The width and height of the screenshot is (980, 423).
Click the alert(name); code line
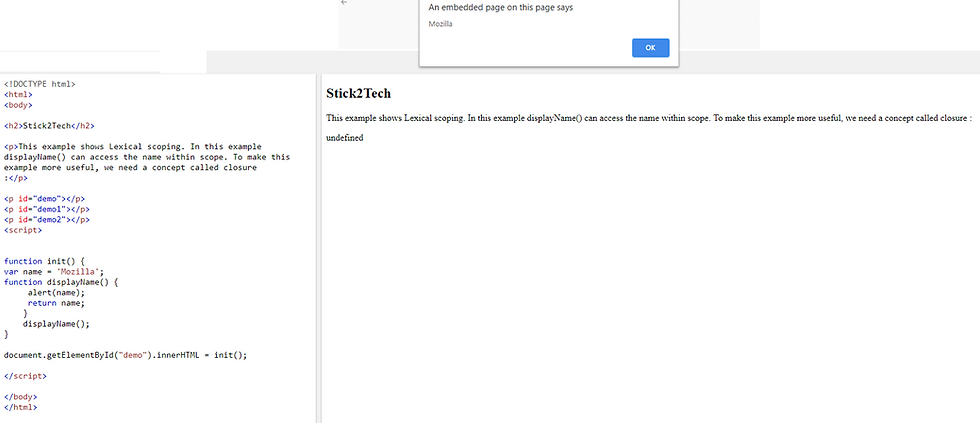(56, 292)
